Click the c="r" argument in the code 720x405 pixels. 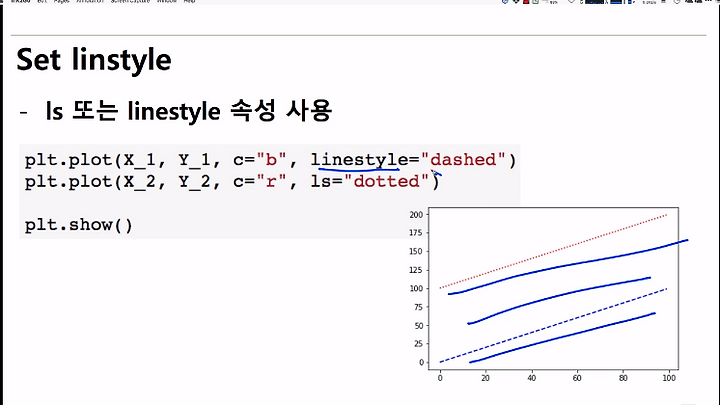click(259, 181)
